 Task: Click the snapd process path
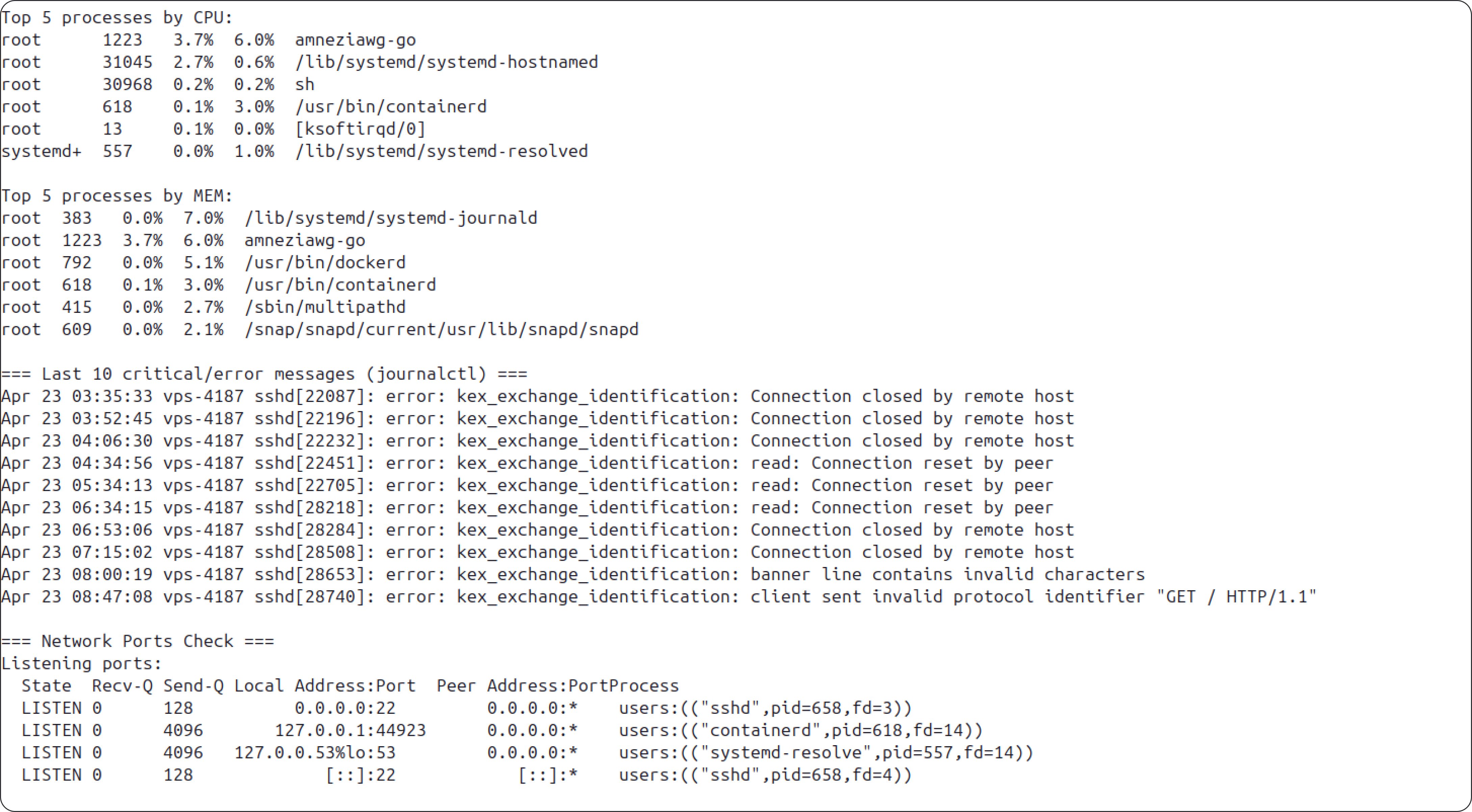coord(441,329)
